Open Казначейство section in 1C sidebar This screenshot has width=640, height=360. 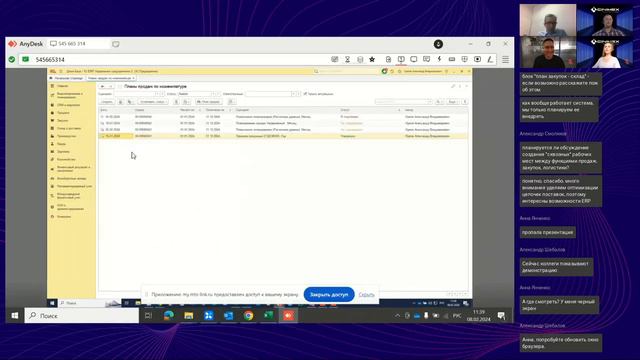tap(66, 159)
